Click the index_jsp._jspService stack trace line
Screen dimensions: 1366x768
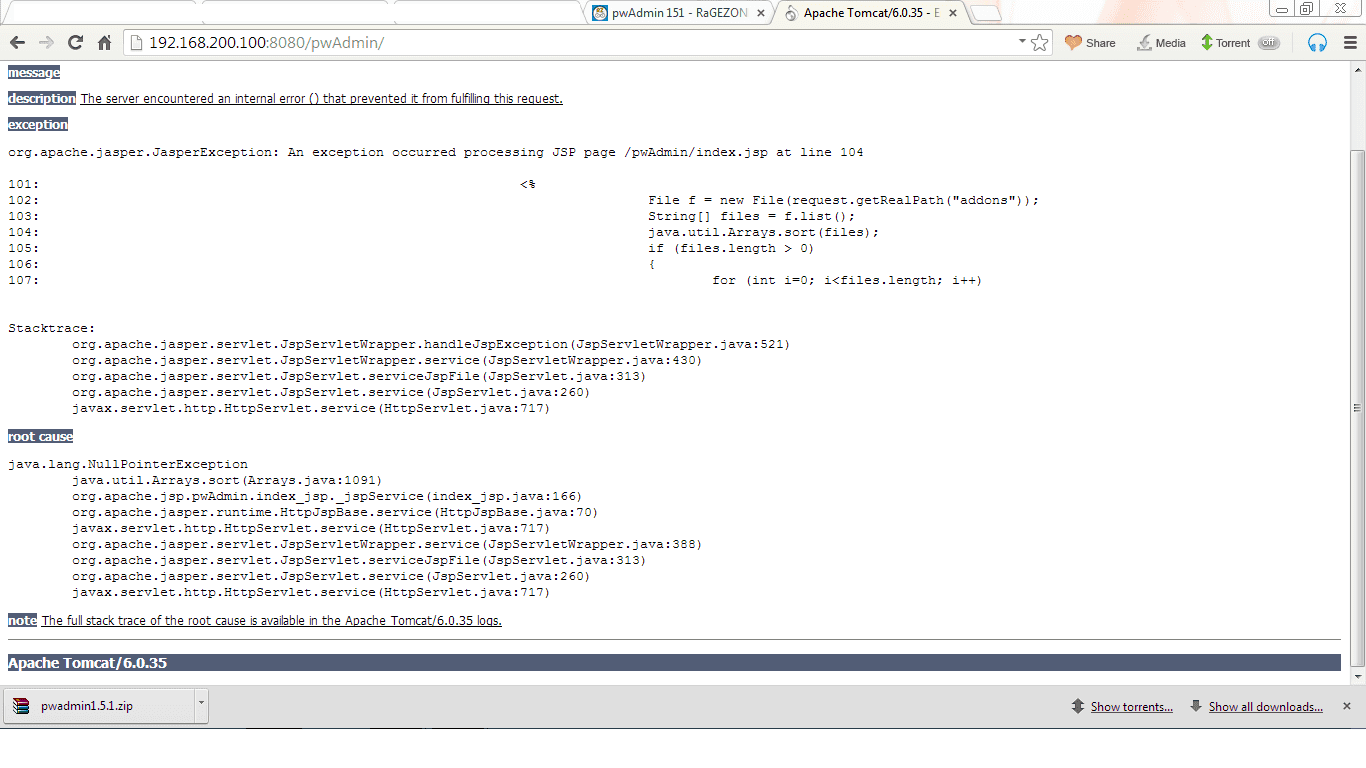[x=327, y=497]
